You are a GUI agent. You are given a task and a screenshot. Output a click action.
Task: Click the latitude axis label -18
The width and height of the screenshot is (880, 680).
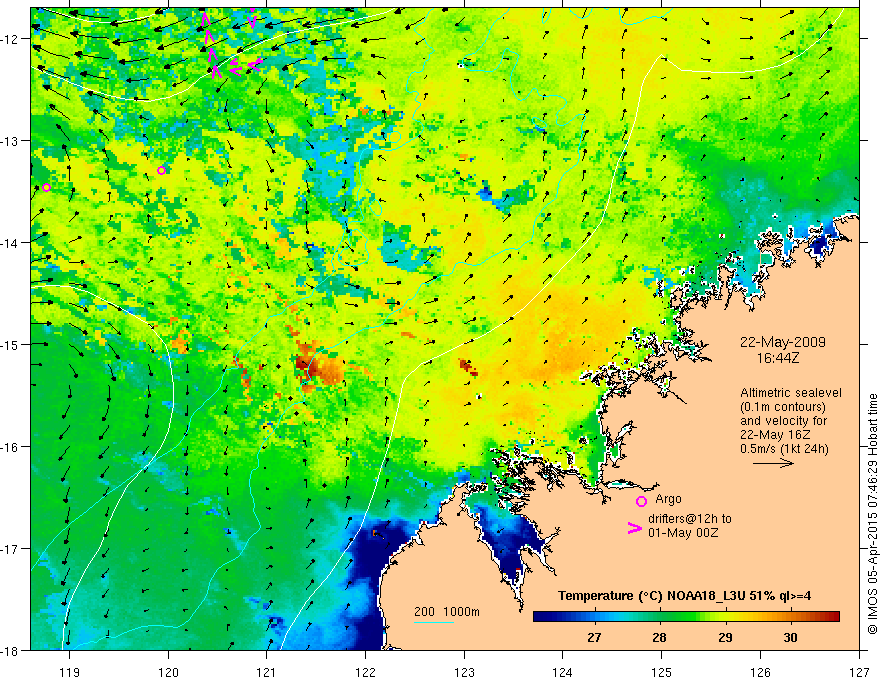pos(10,650)
